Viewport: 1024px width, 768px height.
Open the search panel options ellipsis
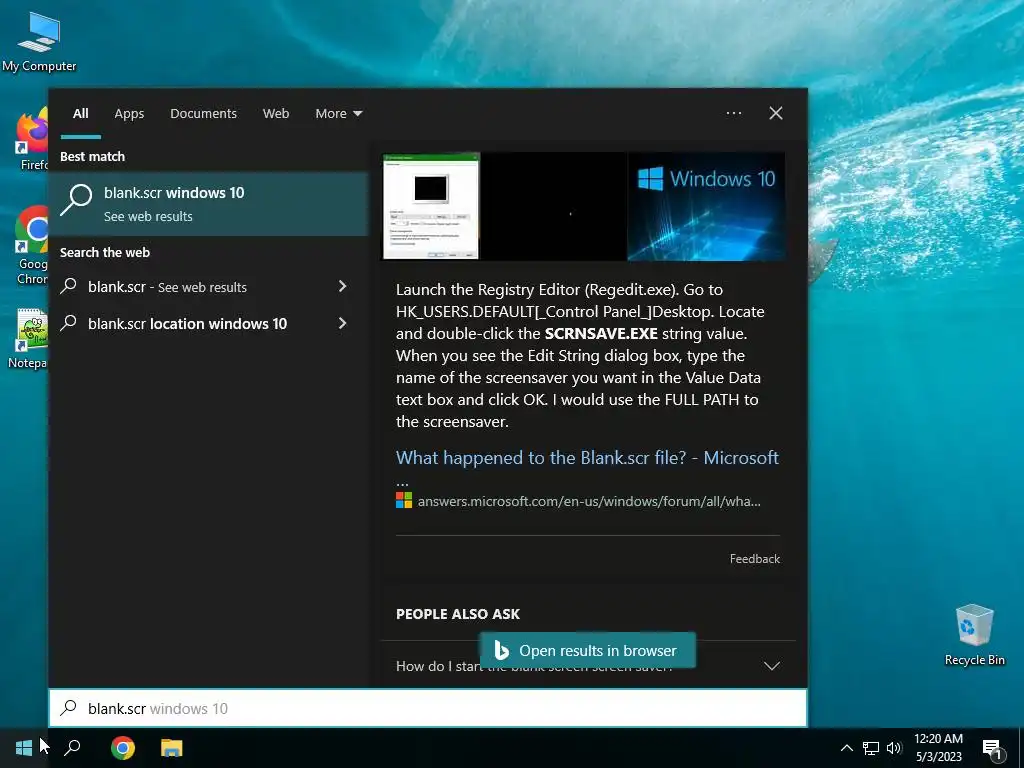[x=733, y=113]
